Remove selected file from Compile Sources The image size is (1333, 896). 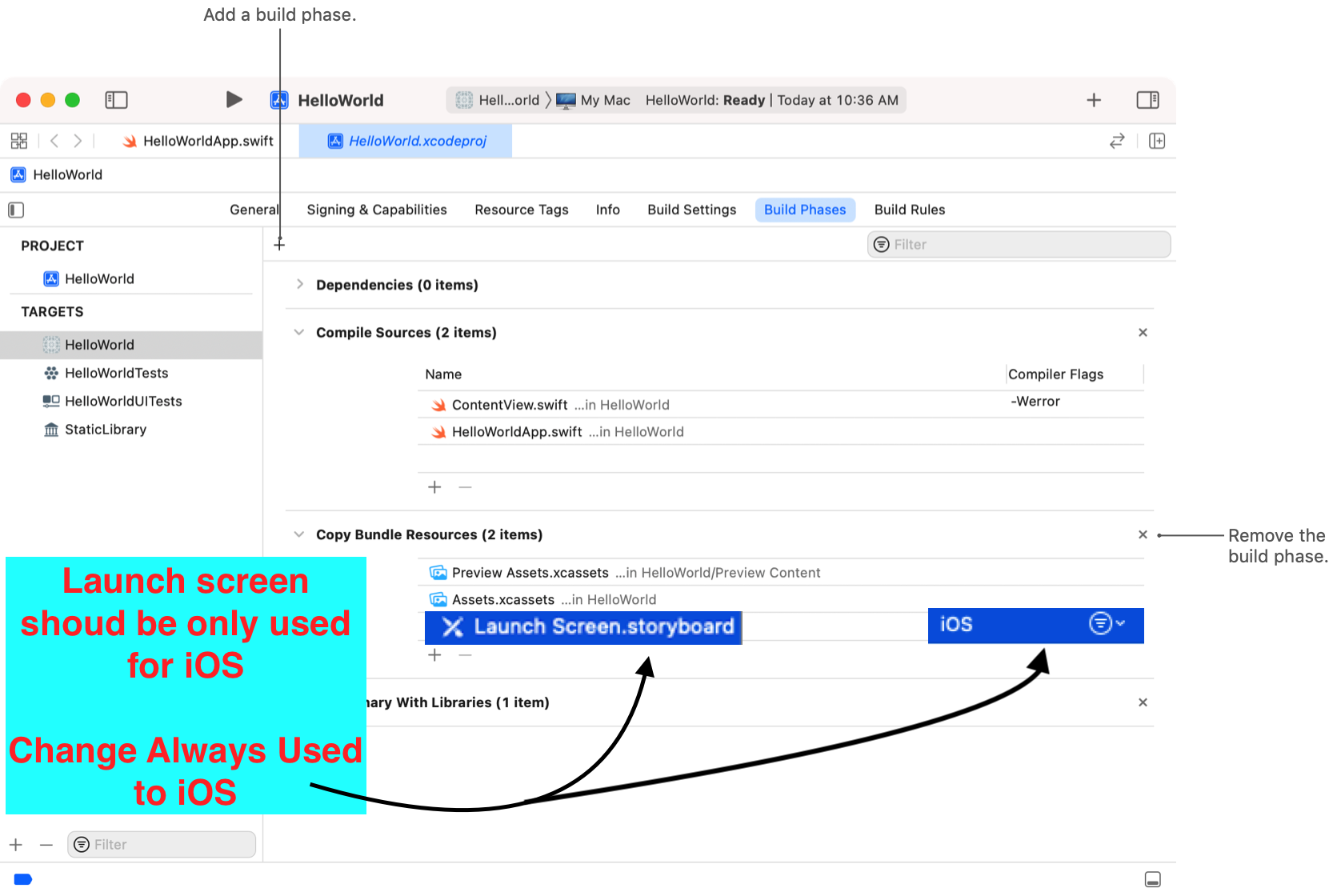[x=465, y=487]
